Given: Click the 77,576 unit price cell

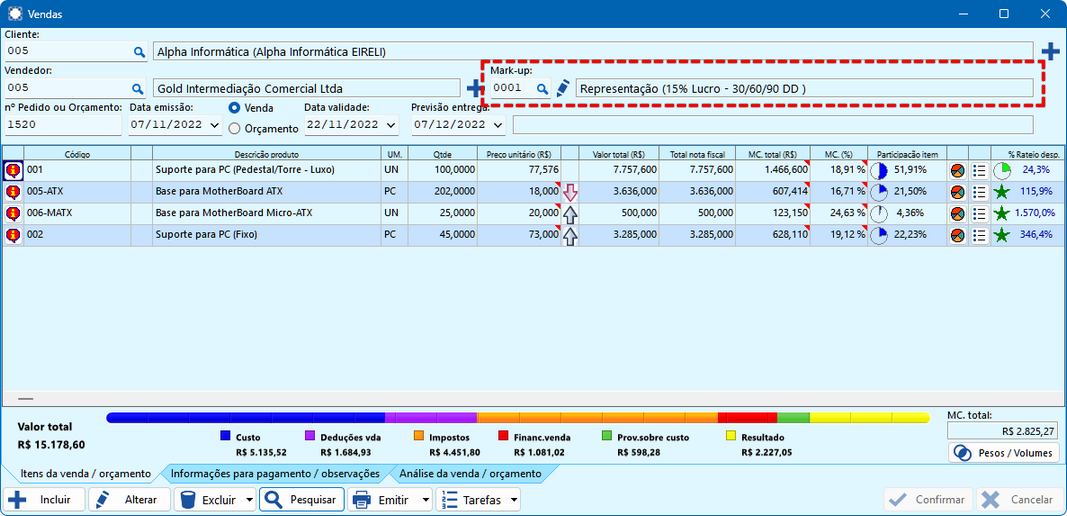Looking at the screenshot, I should (519, 170).
